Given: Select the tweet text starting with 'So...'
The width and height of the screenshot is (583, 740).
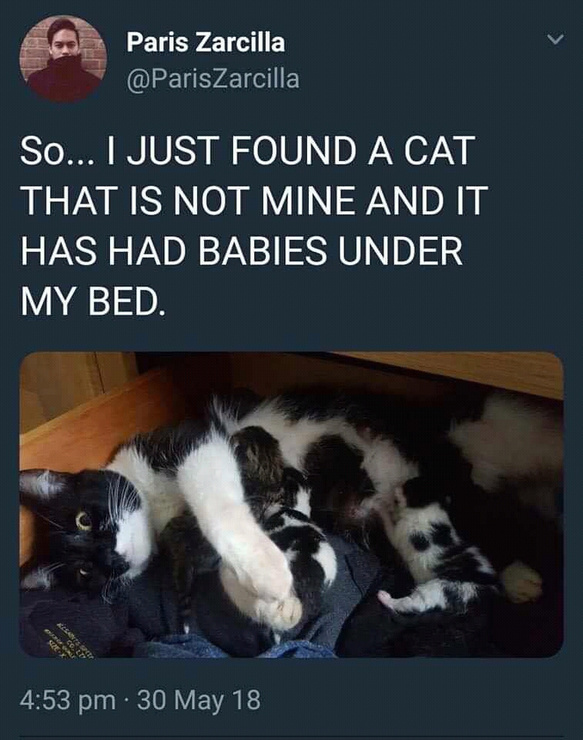Looking at the screenshot, I should [253, 226].
